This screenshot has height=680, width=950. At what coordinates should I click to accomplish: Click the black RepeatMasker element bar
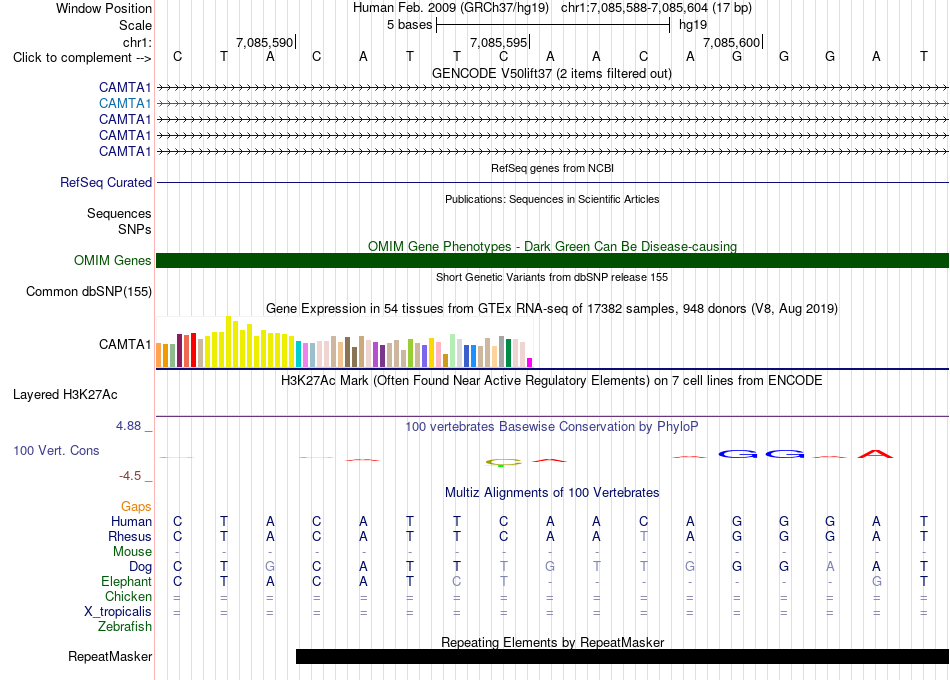click(622, 656)
